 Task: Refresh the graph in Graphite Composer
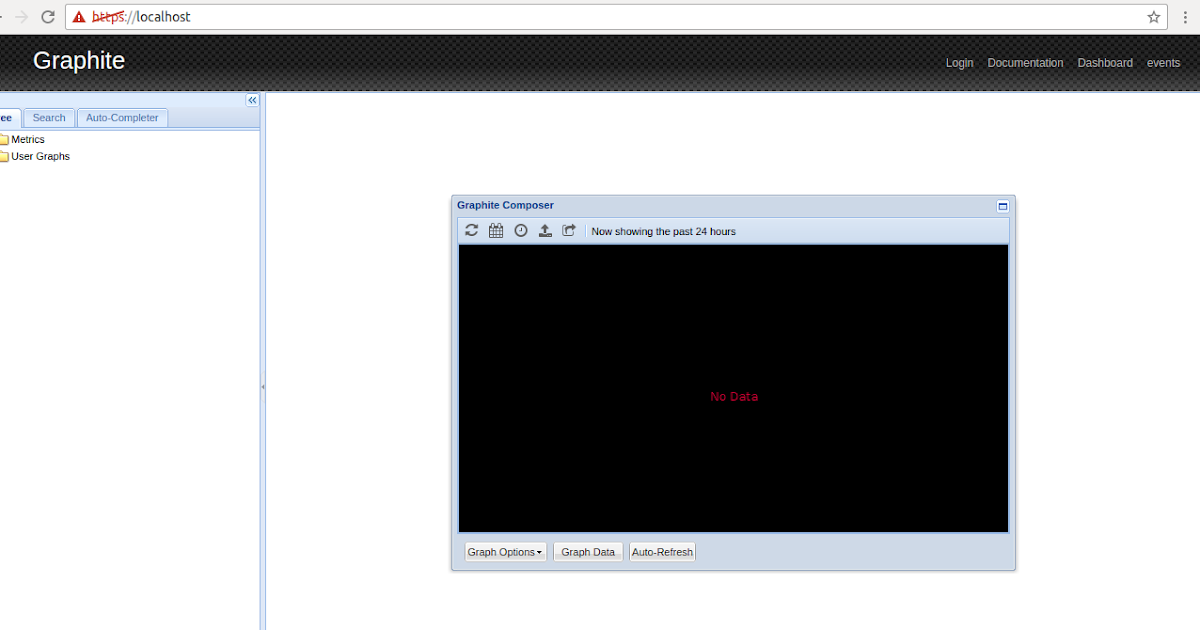pos(471,230)
